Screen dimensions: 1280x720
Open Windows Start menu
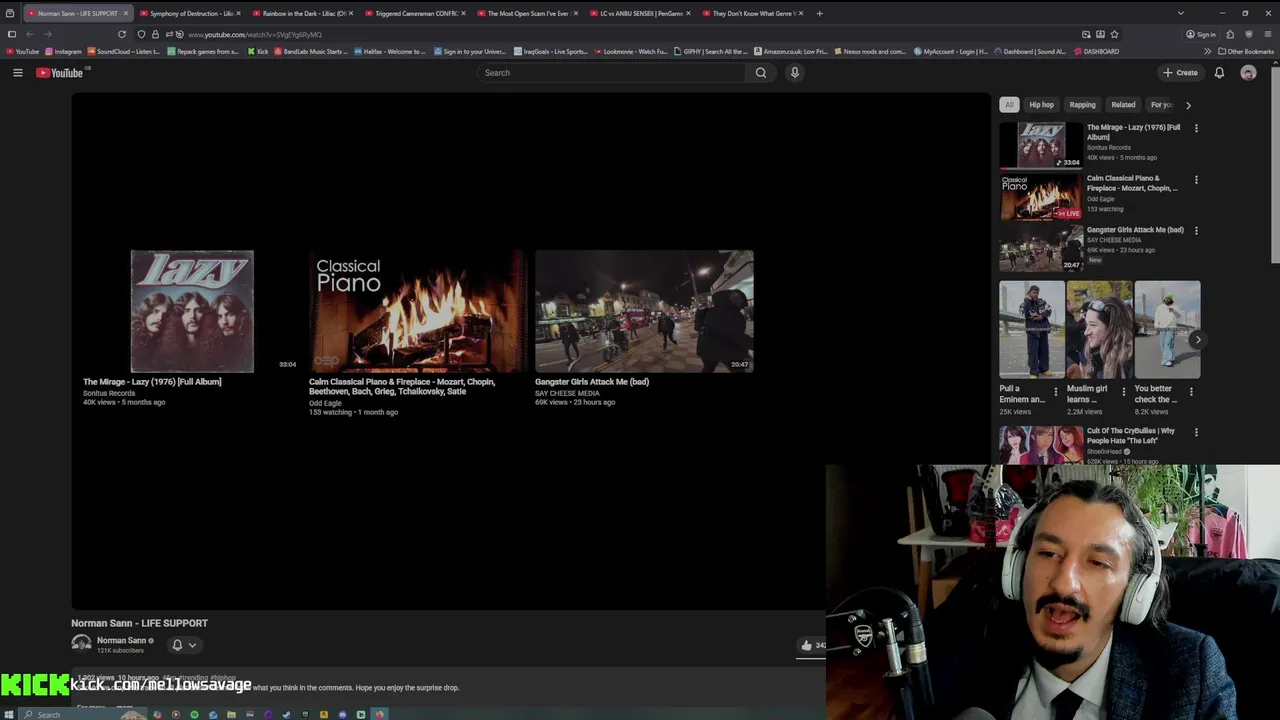click(9, 714)
